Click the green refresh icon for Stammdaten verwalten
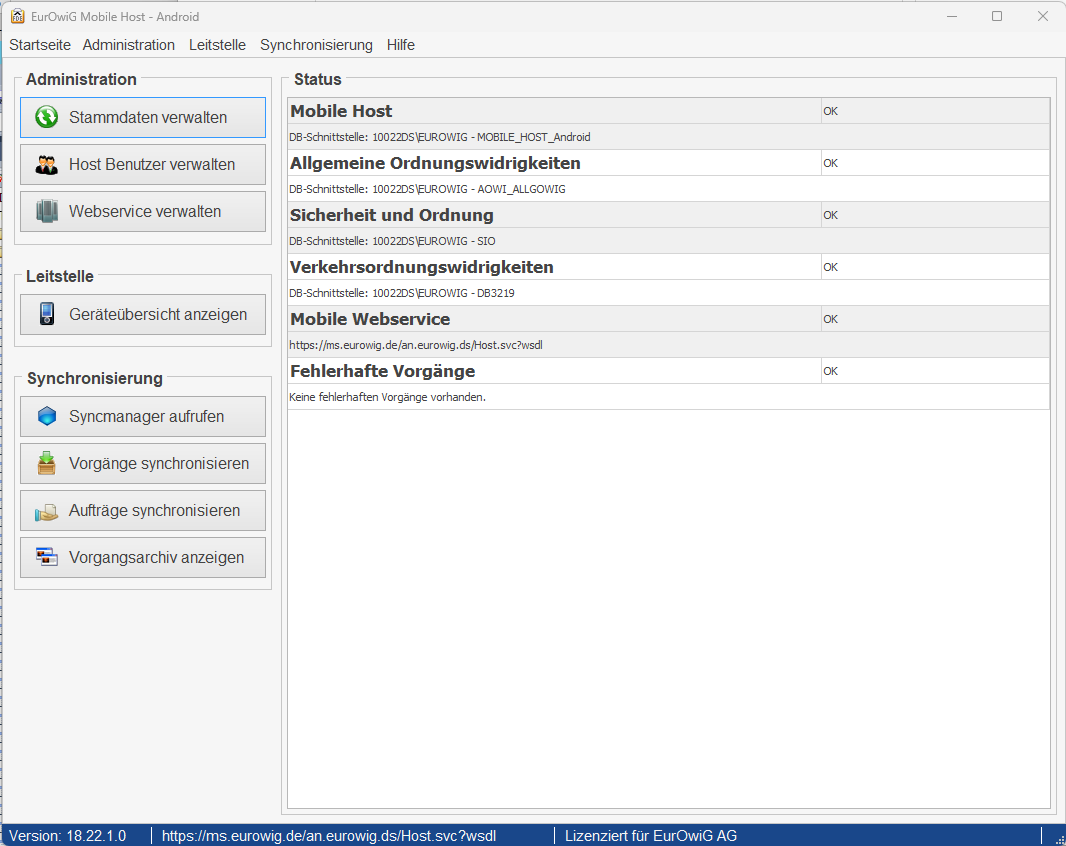Image resolution: width=1066 pixels, height=846 pixels. [46, 117]
